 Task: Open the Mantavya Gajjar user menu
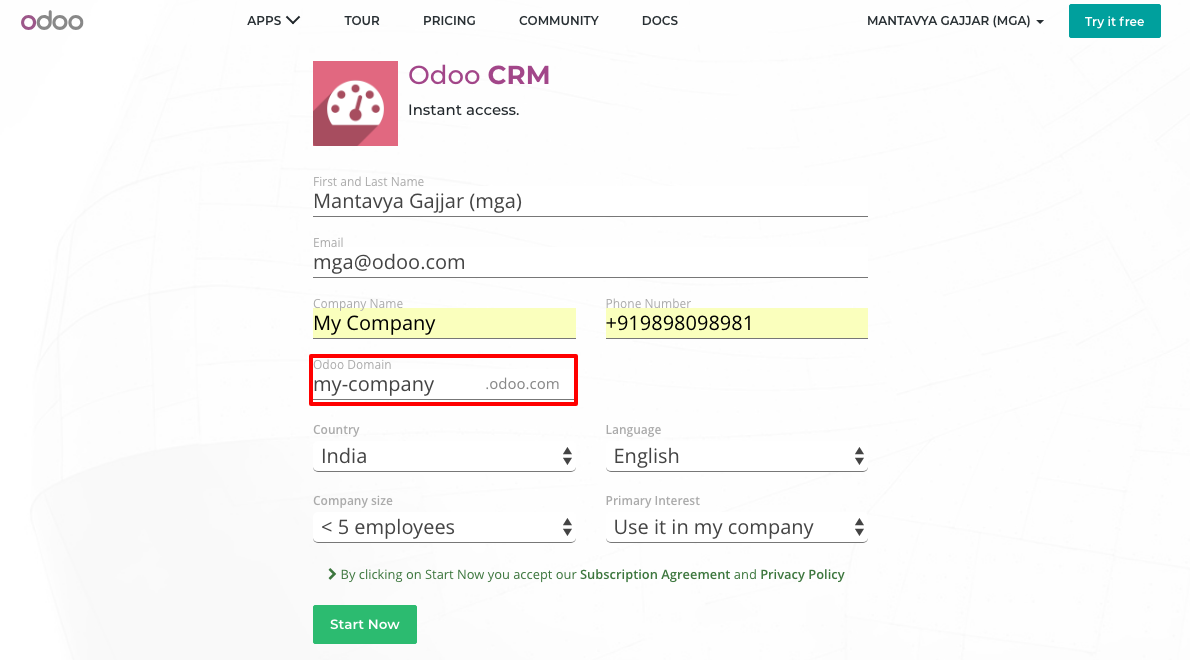[x=955, y=21]
